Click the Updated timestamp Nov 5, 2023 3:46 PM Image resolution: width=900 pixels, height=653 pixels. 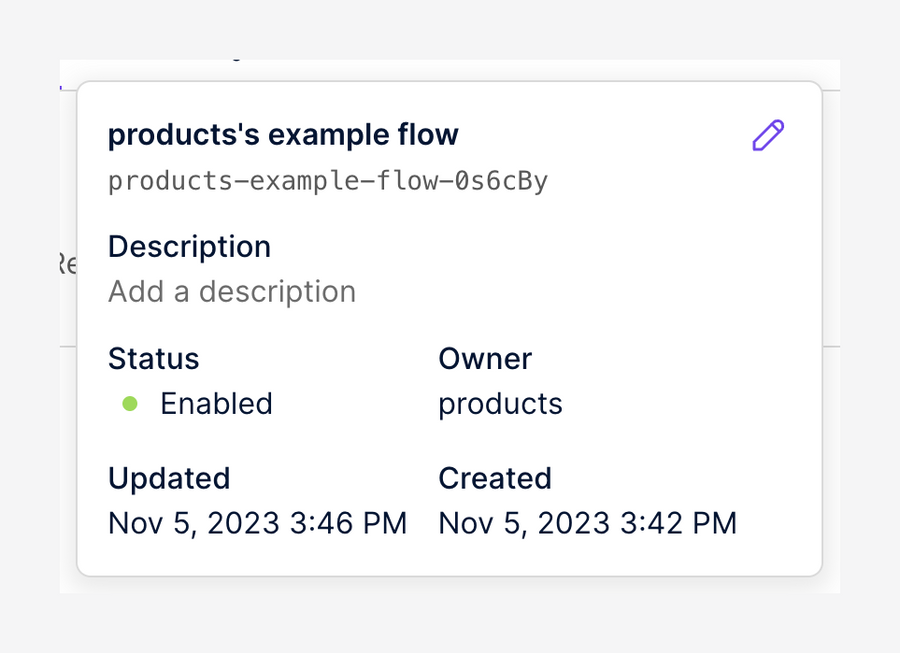click(257, 522)
